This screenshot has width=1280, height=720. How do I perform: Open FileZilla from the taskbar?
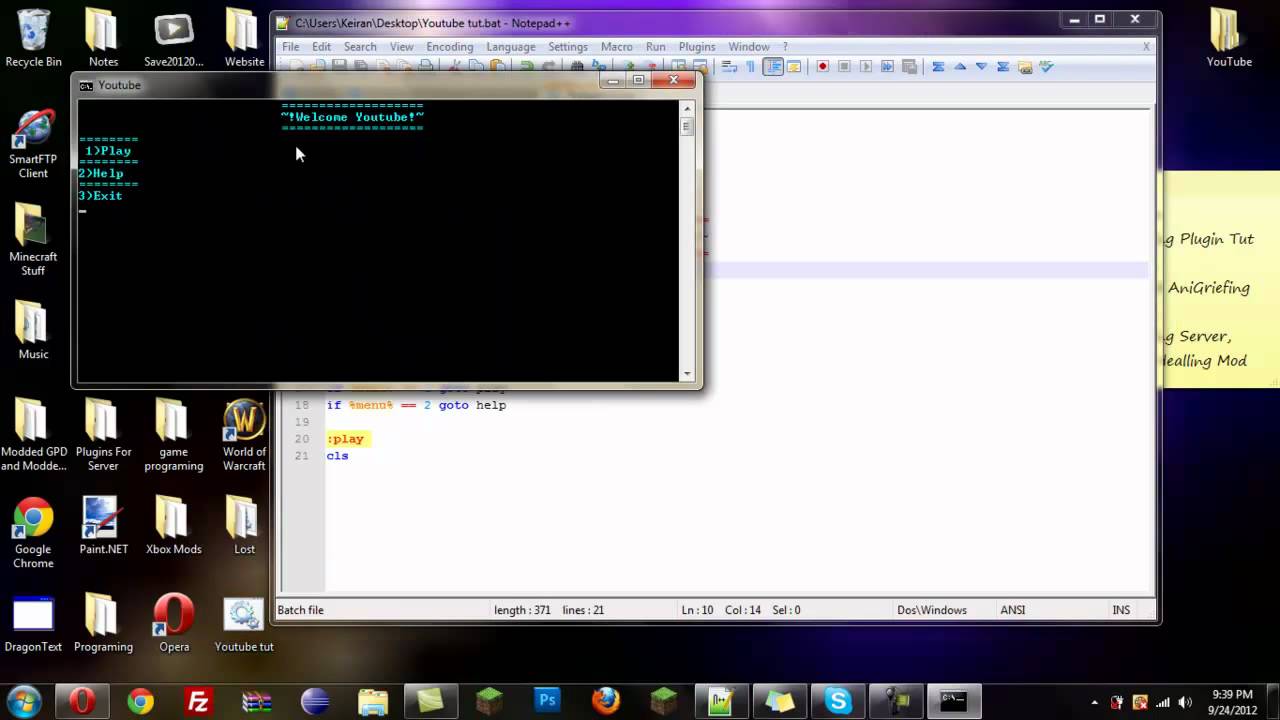[198, 701]
